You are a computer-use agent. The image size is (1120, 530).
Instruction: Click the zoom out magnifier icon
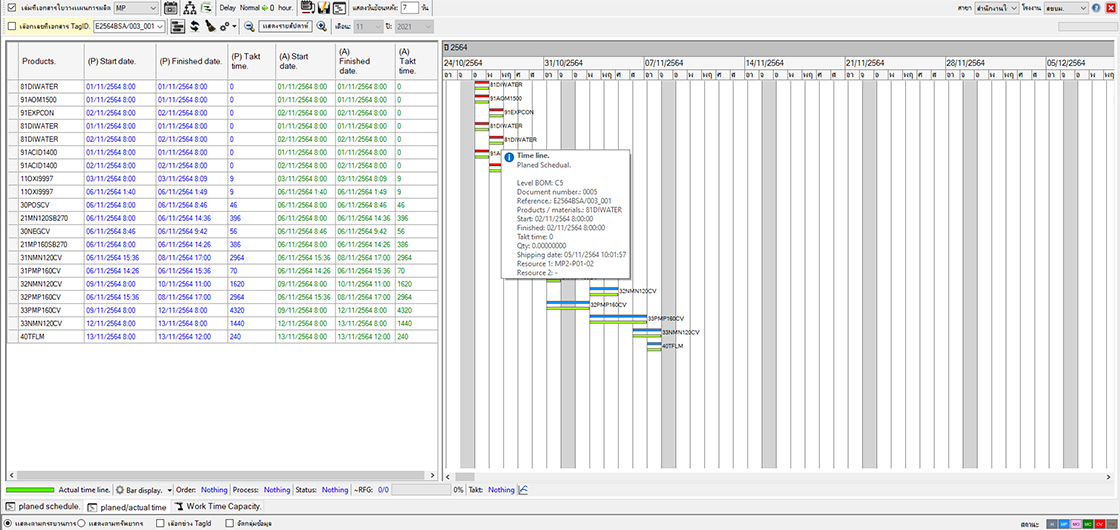[x=248, y=26]
